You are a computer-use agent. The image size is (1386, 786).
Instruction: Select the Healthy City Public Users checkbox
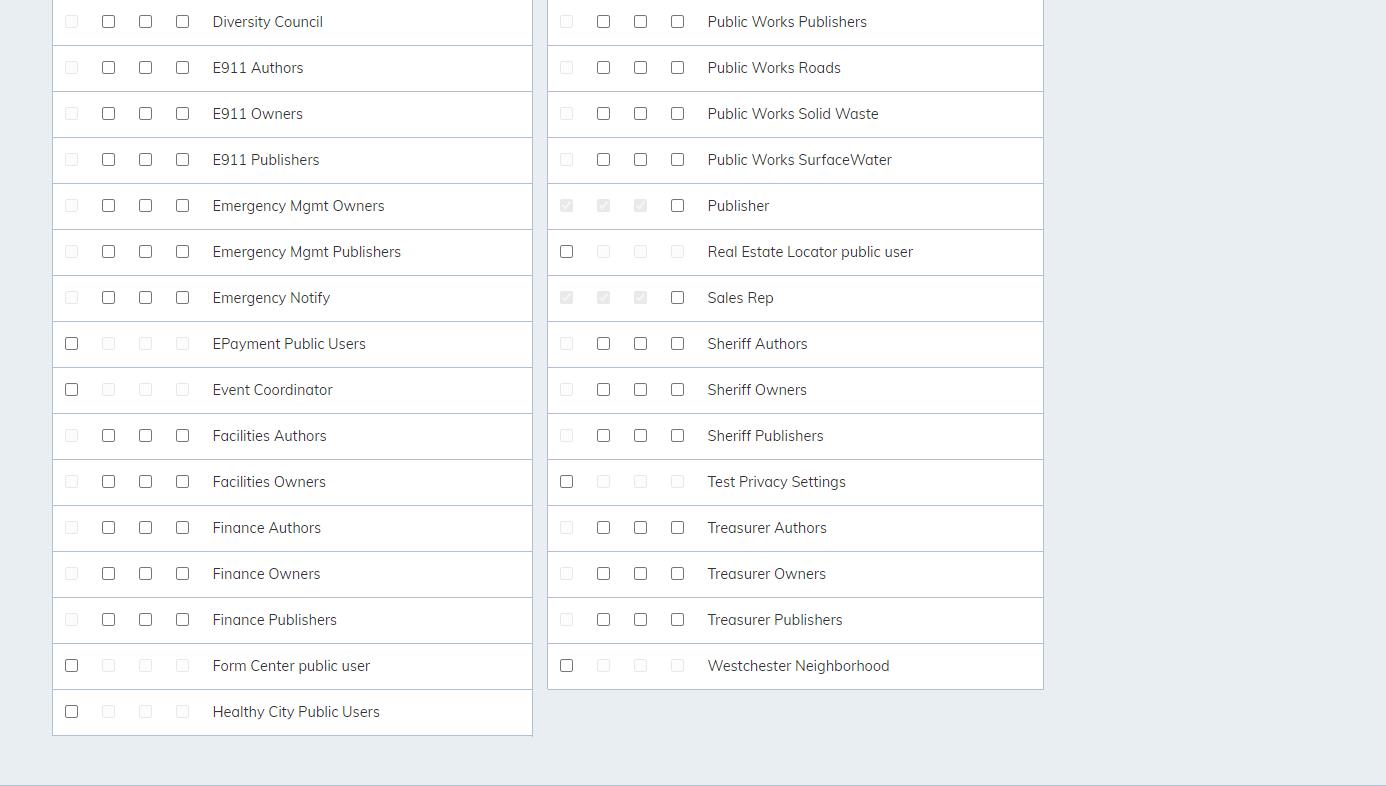coord(71,712)
